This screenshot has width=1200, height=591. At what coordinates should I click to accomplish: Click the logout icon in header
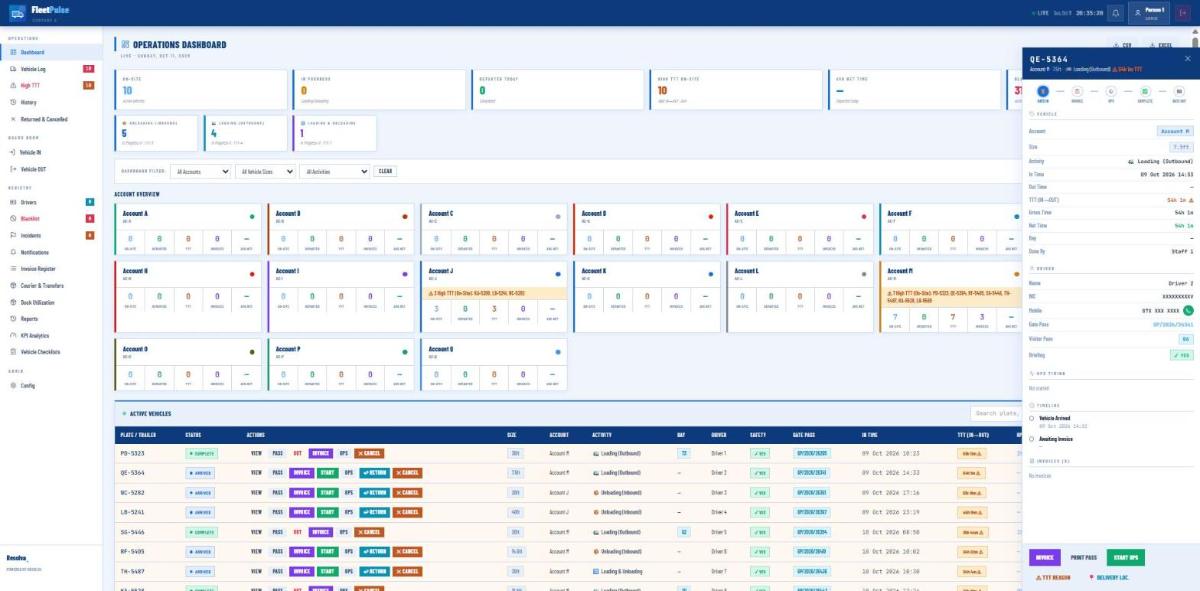(x=1183, y=13)
